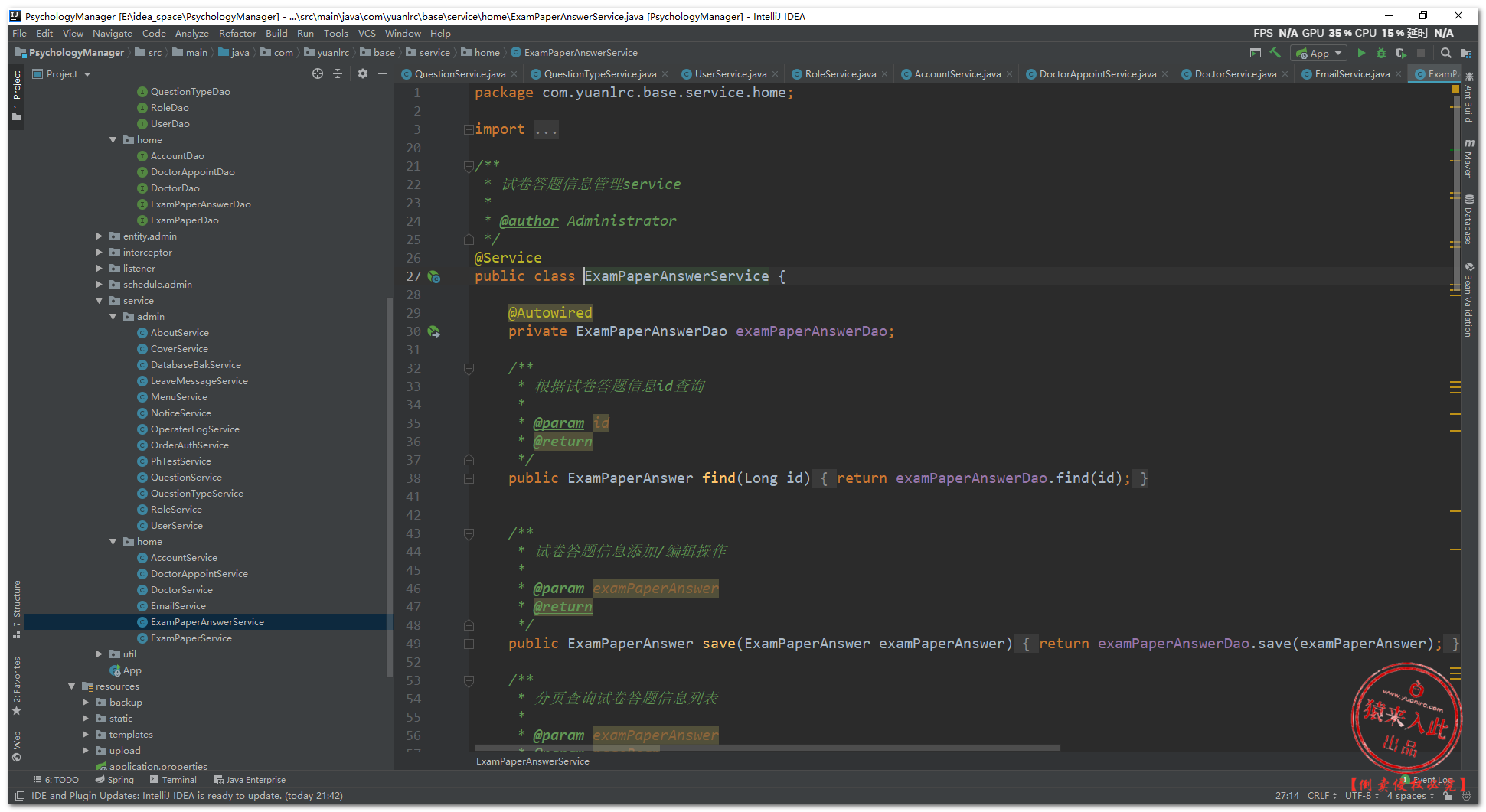Screen dimensions: 1486x812
Task: Open the App run configuration dropdown
Action: click(1319, 53)
